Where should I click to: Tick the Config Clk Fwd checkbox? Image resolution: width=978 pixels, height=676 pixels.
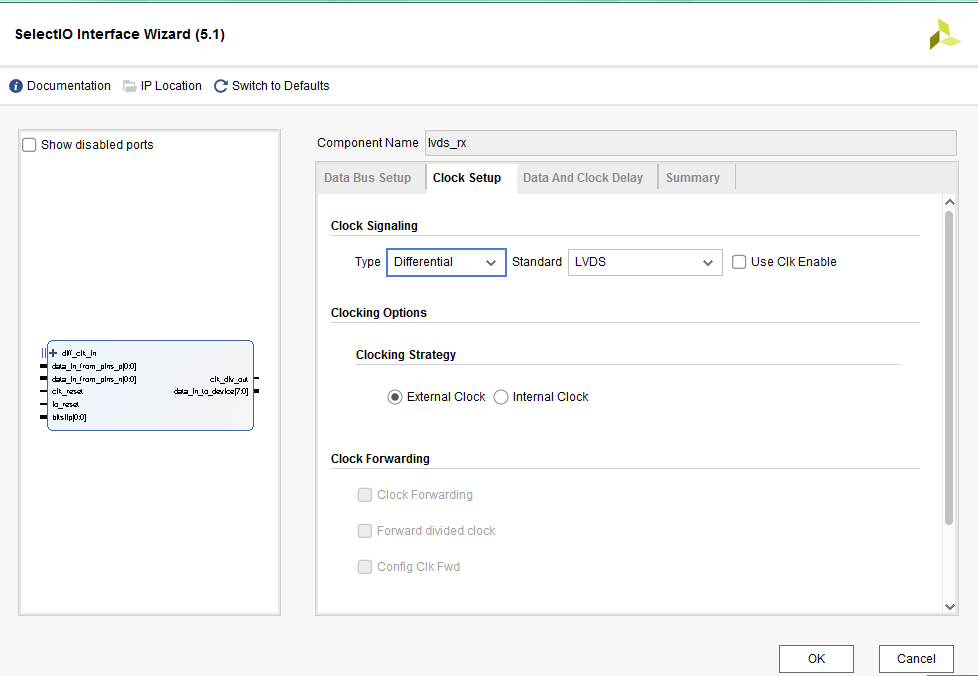365,567
